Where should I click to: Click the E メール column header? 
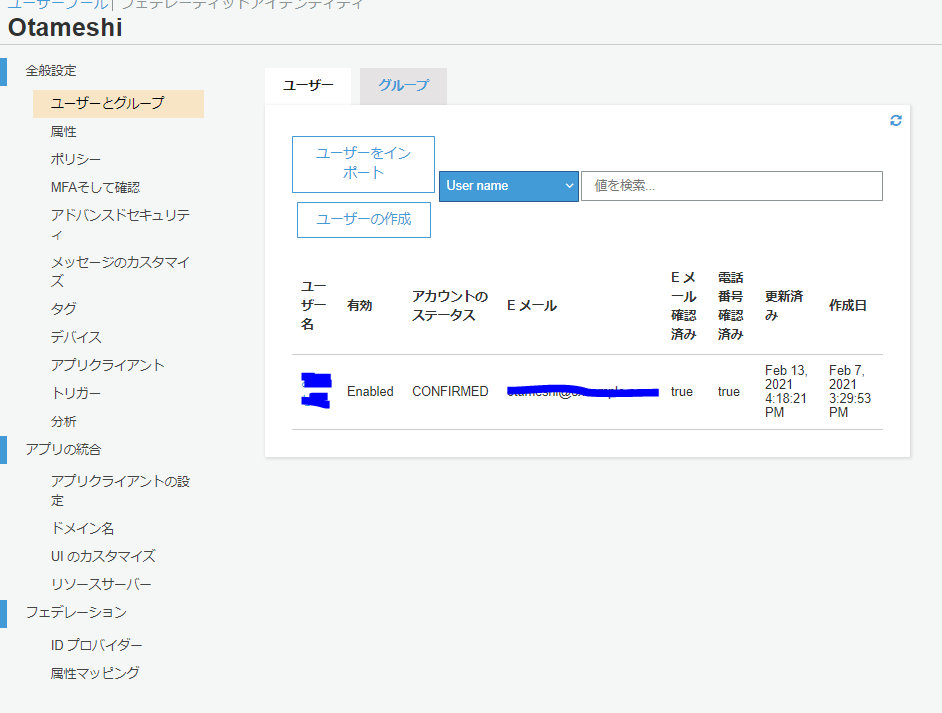[532, 306]
